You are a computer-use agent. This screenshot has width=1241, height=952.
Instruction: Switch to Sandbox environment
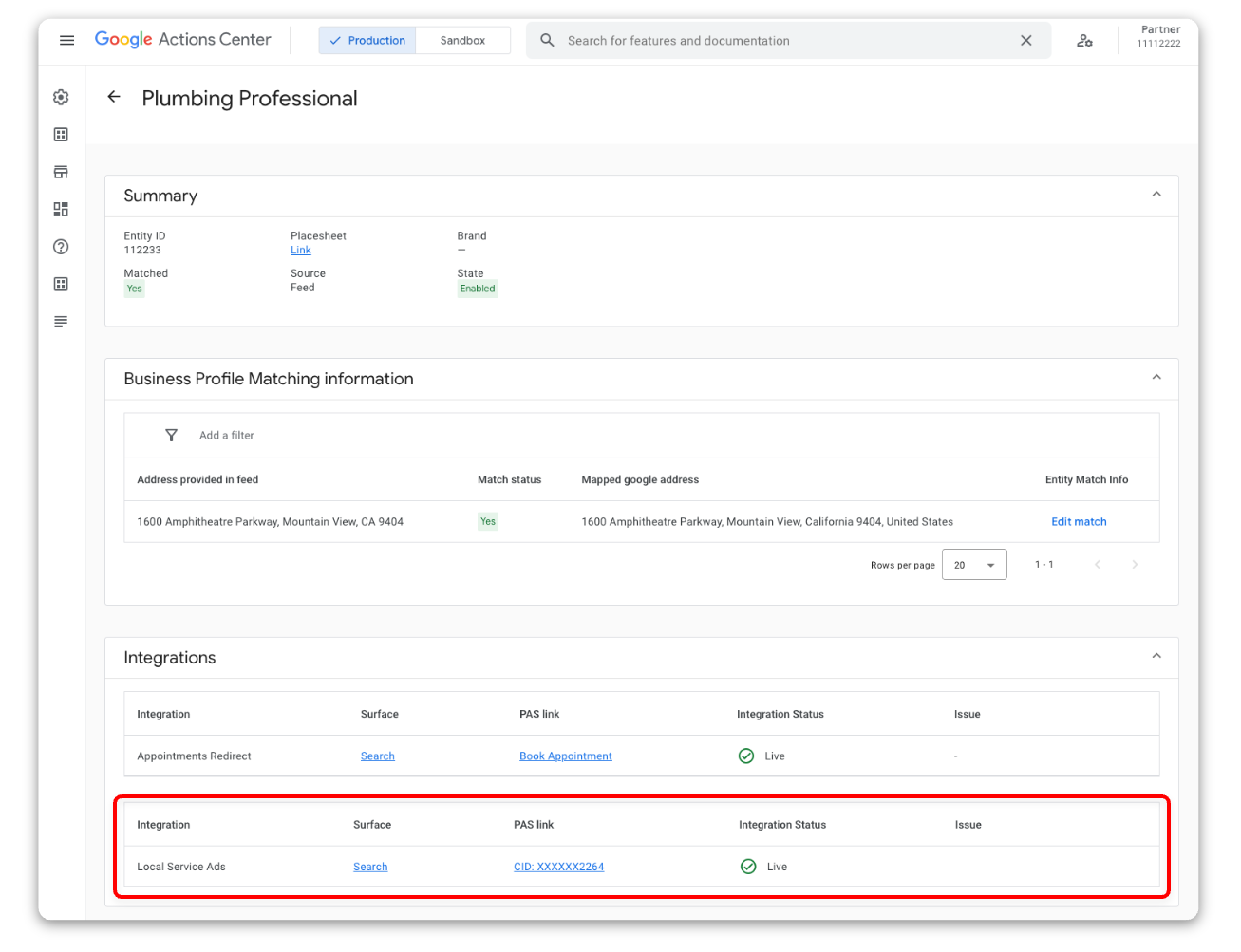pyautogui.click(x=462, y=40)
